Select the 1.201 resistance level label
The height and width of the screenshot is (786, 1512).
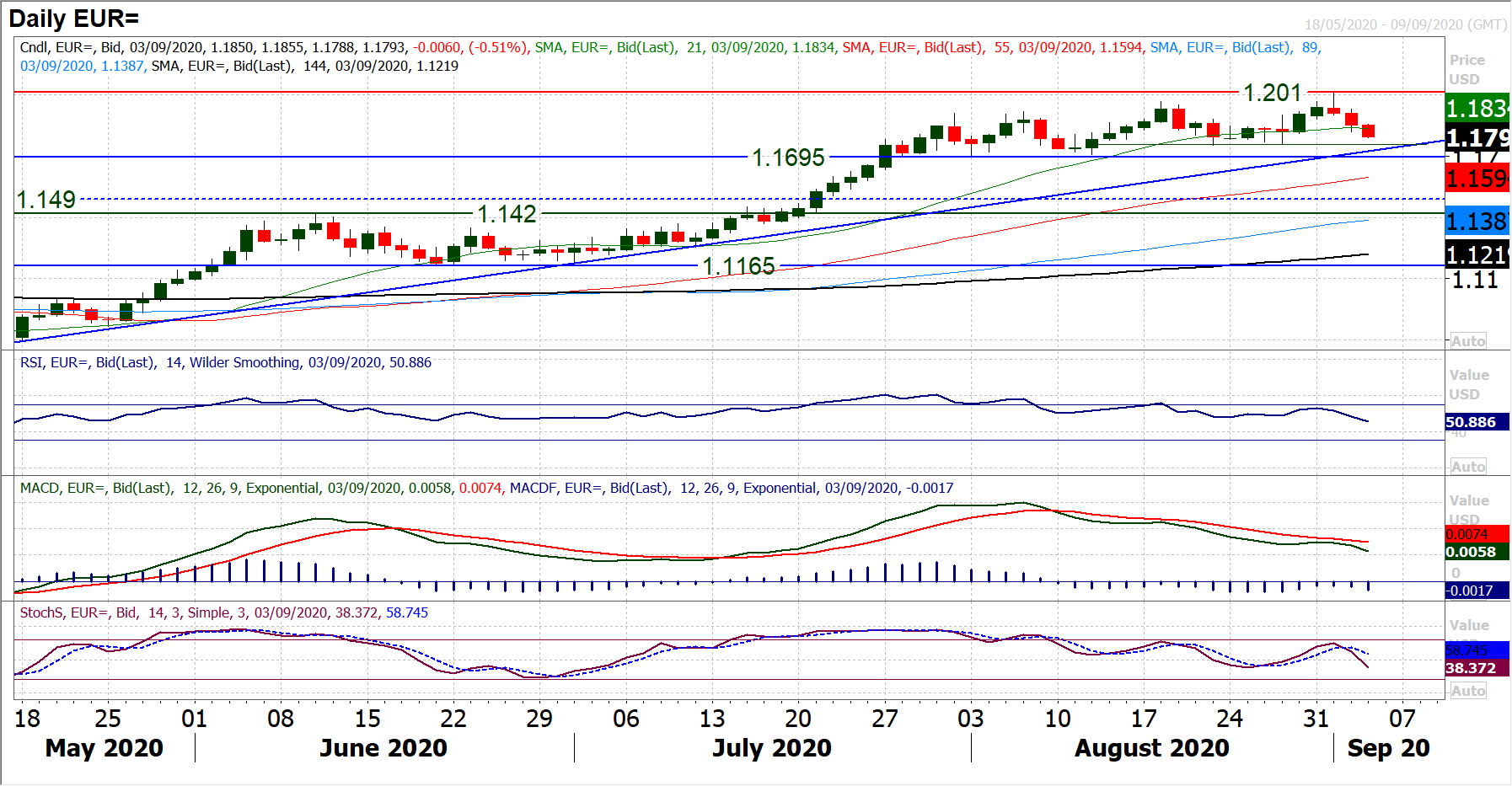pos(1273,93)
